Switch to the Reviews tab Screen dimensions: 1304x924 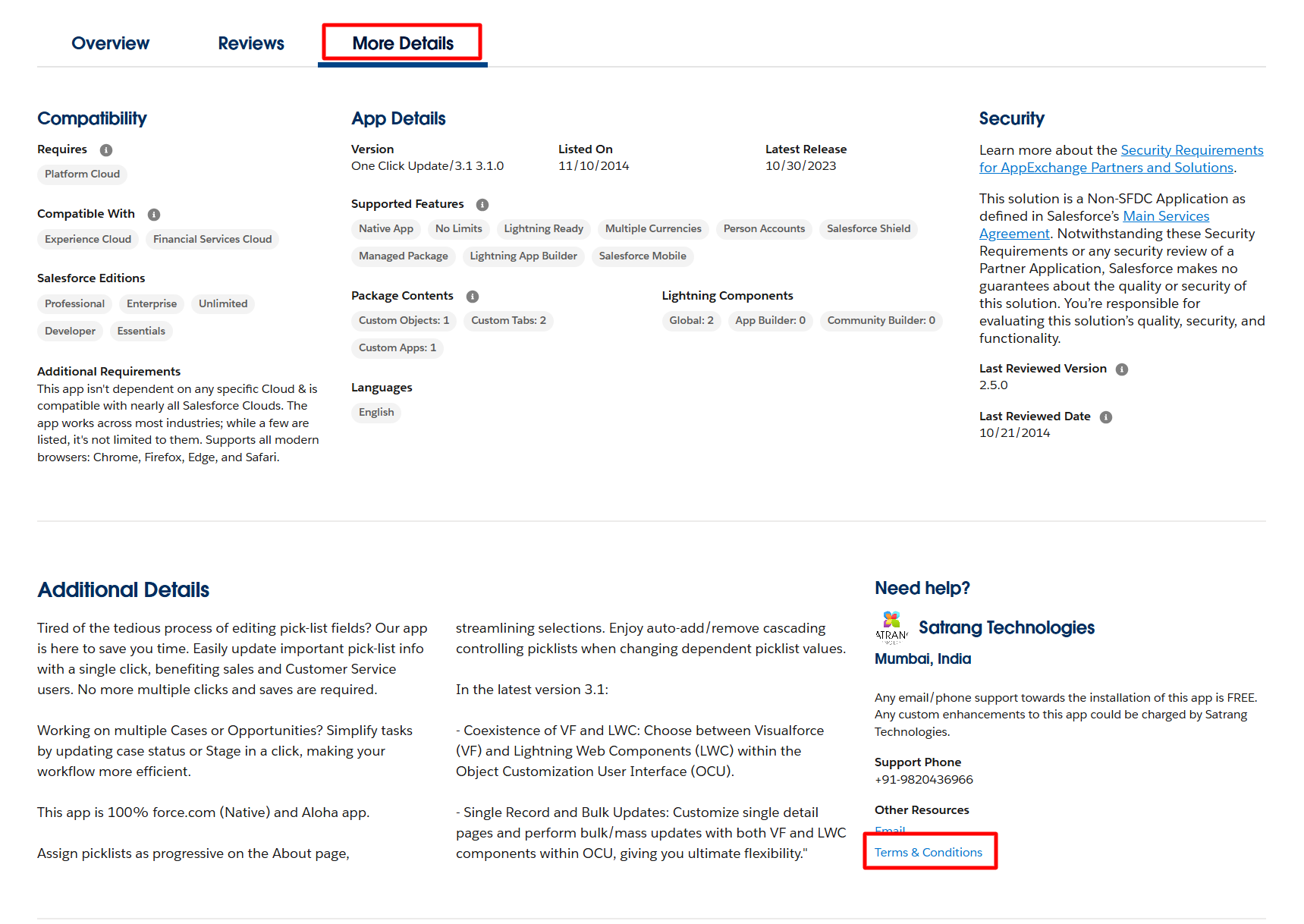pyautogui.click(x=251, y=43)
